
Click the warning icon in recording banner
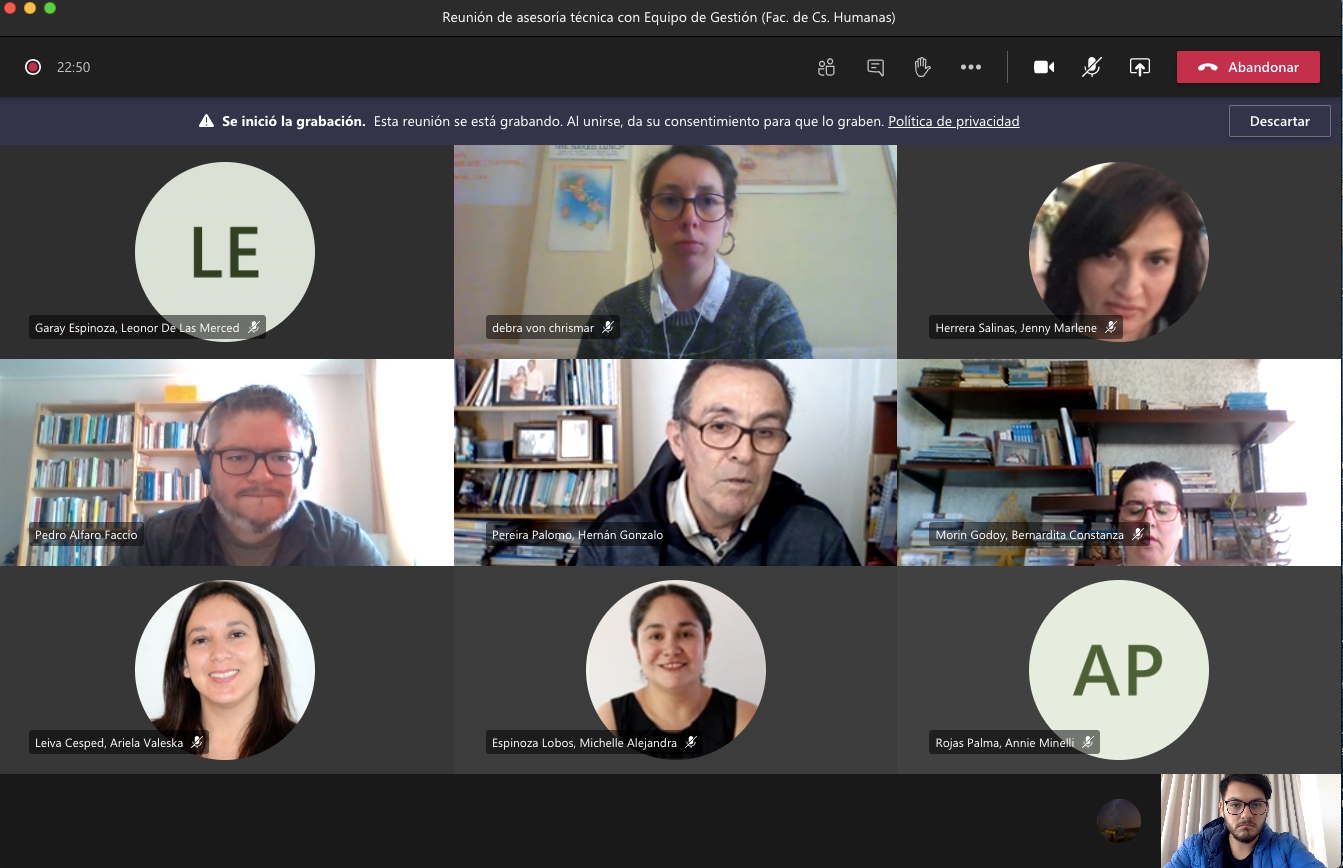coord(206,121)
